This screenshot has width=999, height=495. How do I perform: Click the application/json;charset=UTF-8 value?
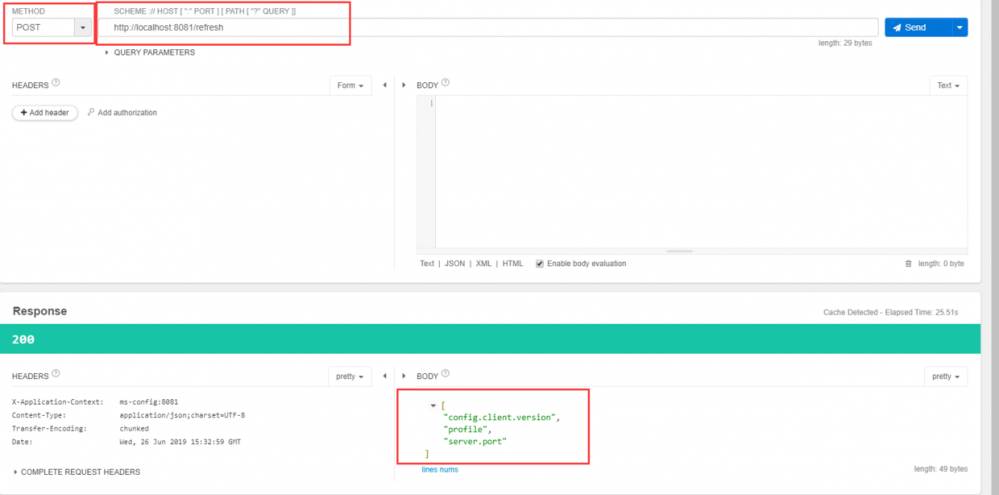coord(182,415)
